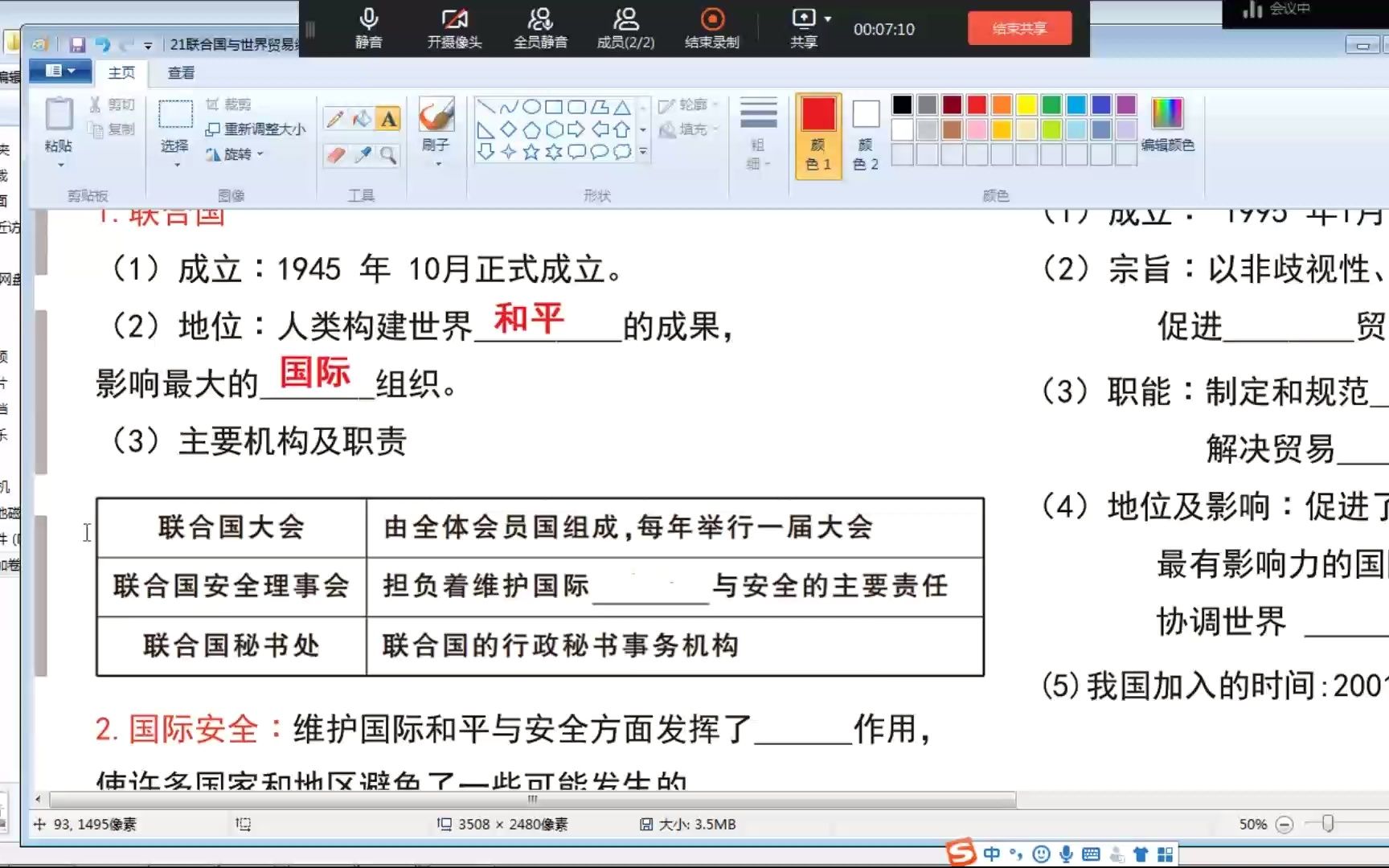The height and width of the screenshot is (868, 1389).
Task: Expand the Brushes dropdown arrow
Action: coord(438,164)
